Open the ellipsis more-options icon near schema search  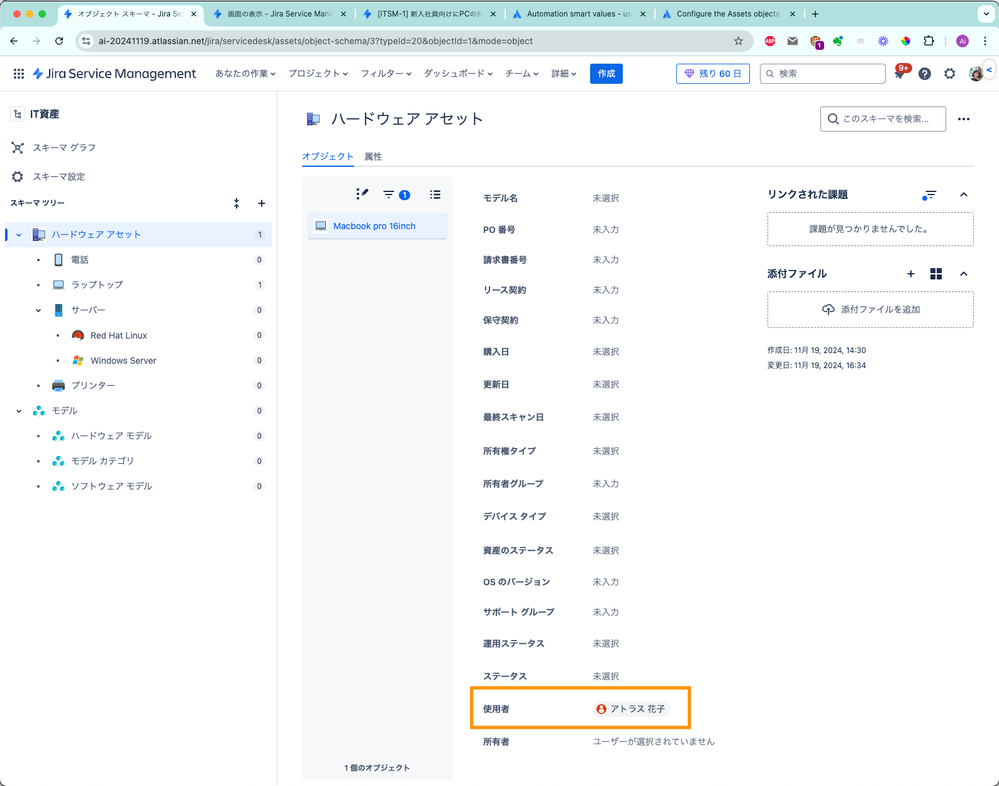click(x=964, y=119)
